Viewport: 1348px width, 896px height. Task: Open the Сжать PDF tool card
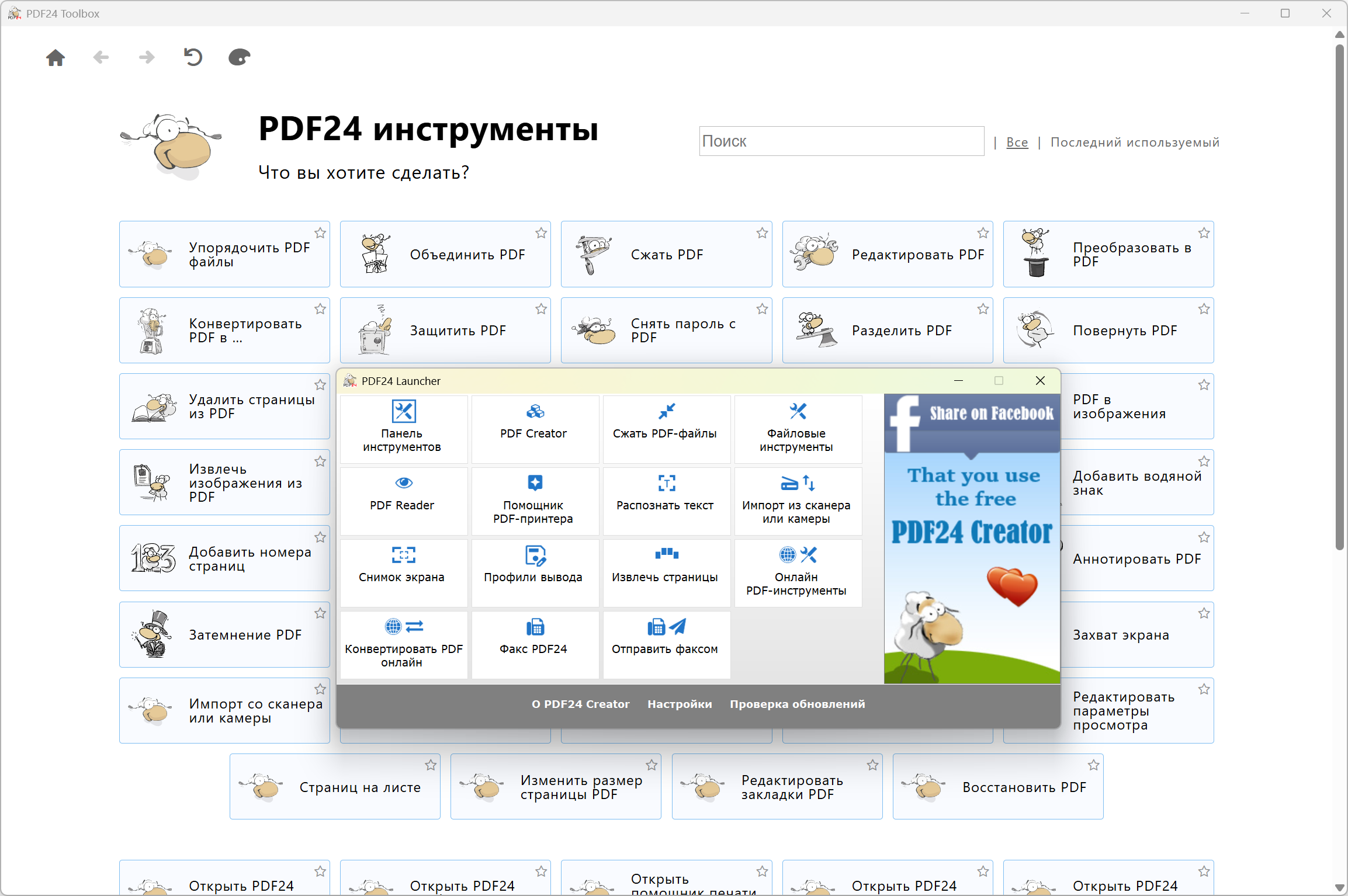pos(666,254)
